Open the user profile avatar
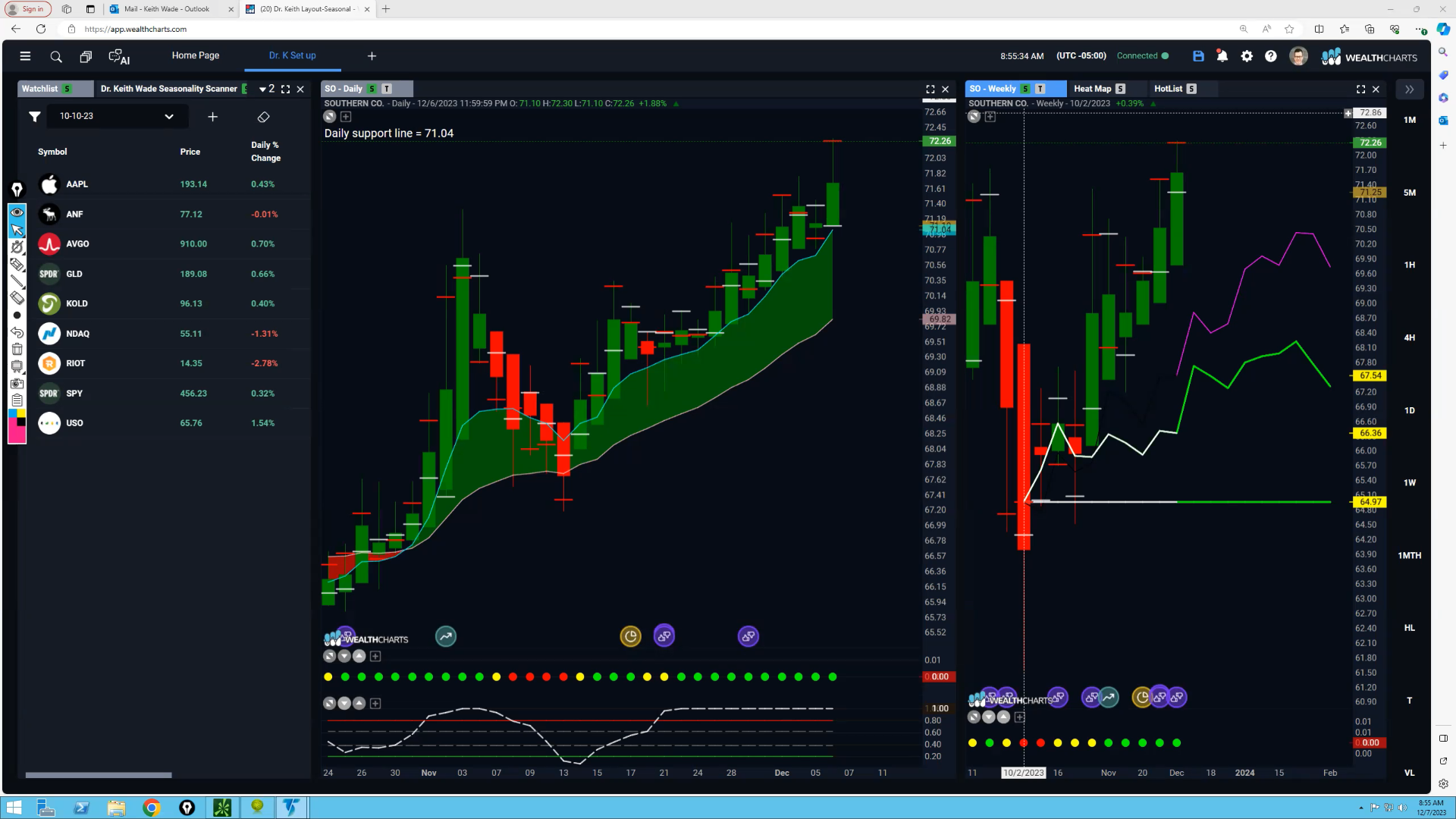The height and width of the screenshot is (819, 1456). (x=1298, y=56)
